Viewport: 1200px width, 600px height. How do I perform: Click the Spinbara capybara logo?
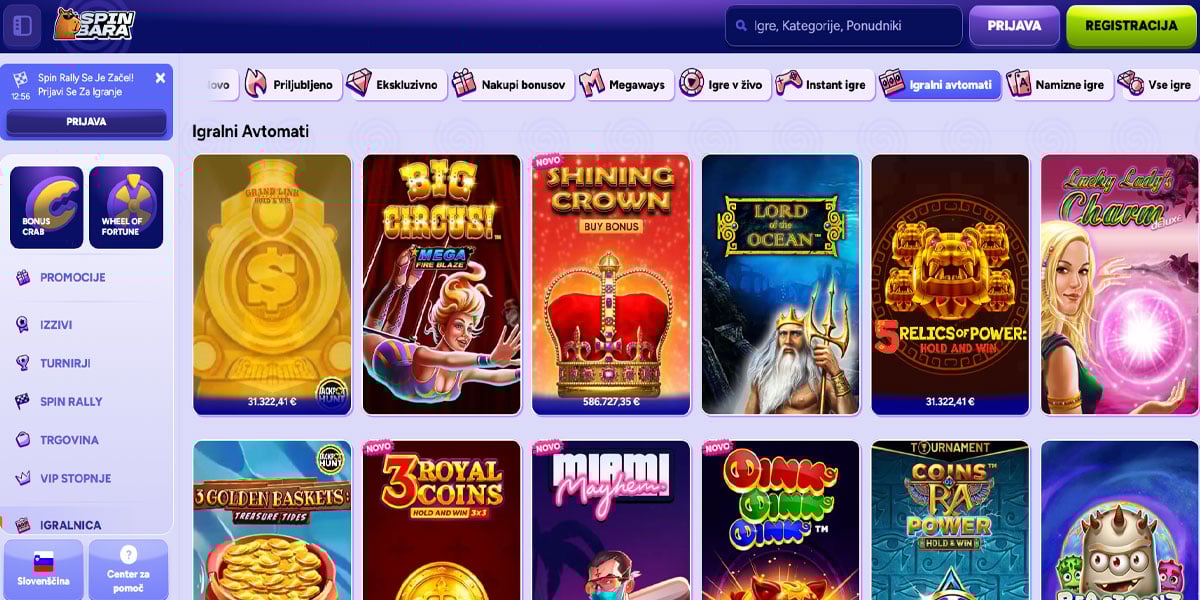(94, 24)
